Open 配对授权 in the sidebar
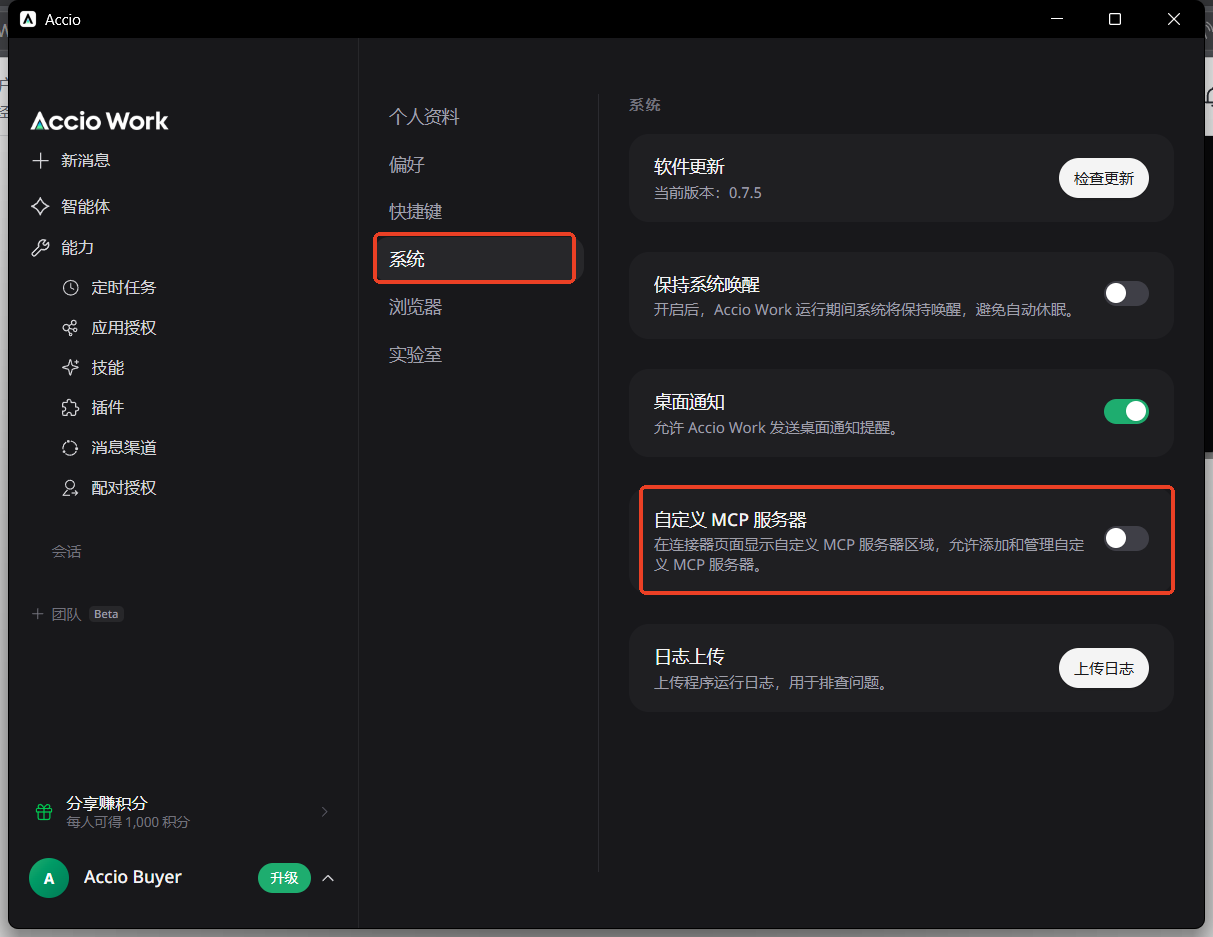1213x937 pixels. (x=124, y=488)
